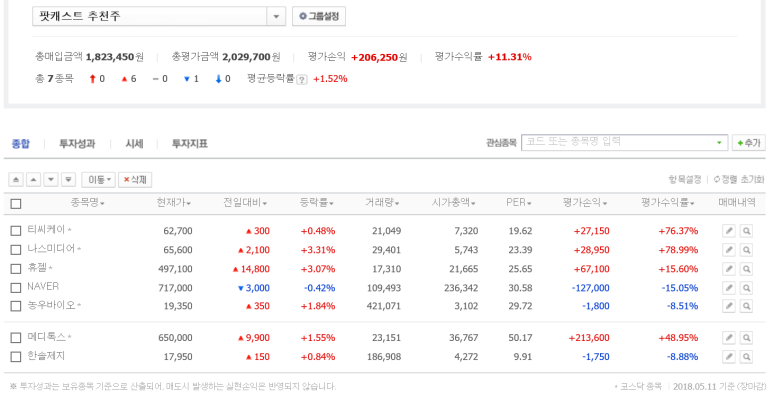This screenshot has width=773, height=396.
Task: Open the 한솔제지 stock link
Action: (46, 356)
